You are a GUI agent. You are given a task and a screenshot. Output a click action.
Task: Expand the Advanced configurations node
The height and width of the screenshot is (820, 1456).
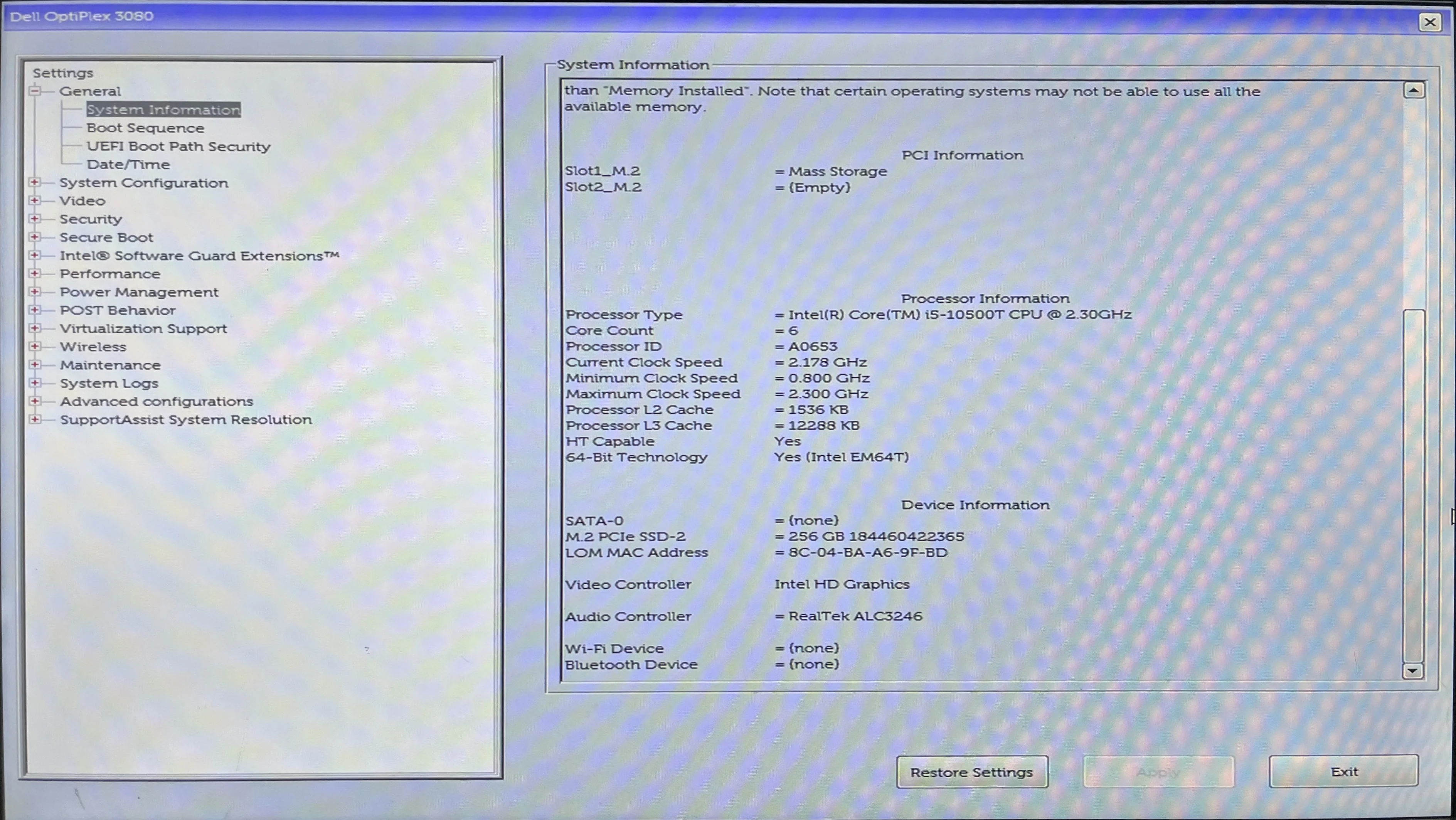tap(35, 401)
